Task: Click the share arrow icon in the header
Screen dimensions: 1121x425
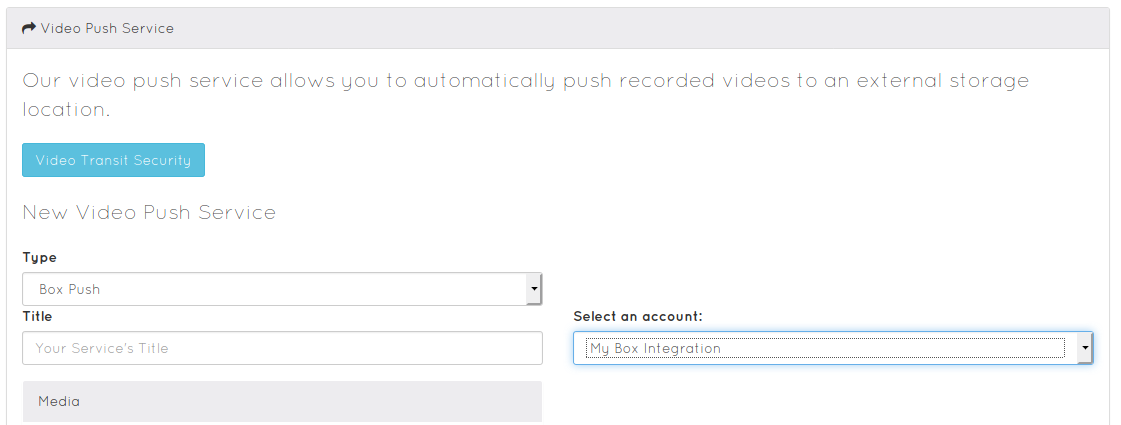Action: (29, 28)
